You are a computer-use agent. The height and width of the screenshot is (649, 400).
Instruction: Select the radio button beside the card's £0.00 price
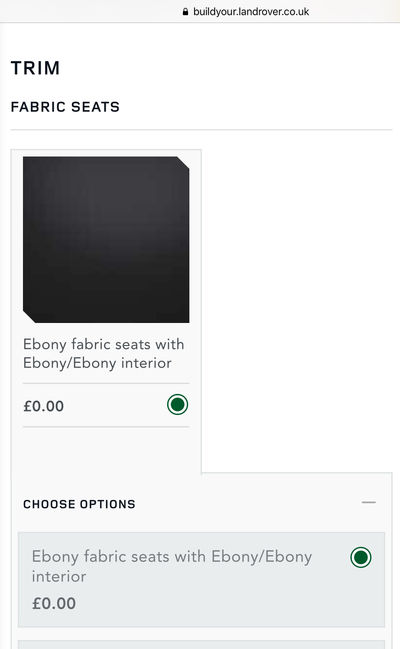coord(178,404)
